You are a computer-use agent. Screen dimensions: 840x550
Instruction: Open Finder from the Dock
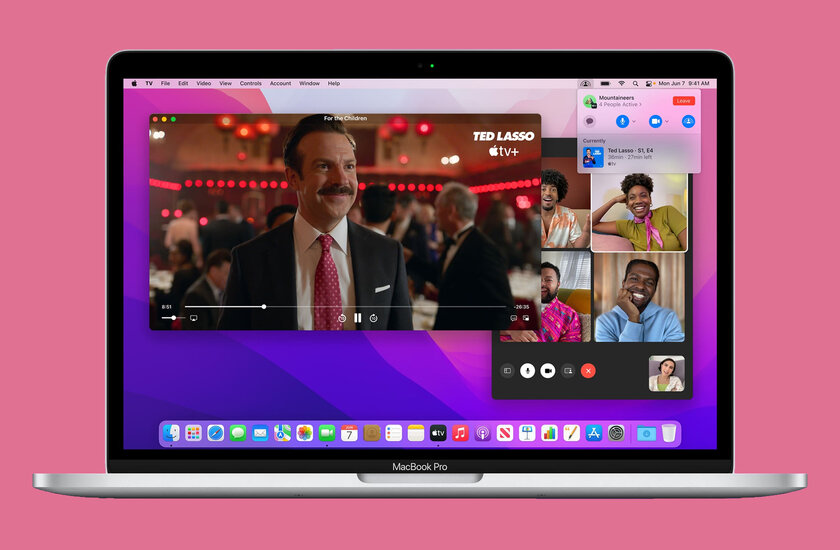pyautogui.click(x=171, y=433)
